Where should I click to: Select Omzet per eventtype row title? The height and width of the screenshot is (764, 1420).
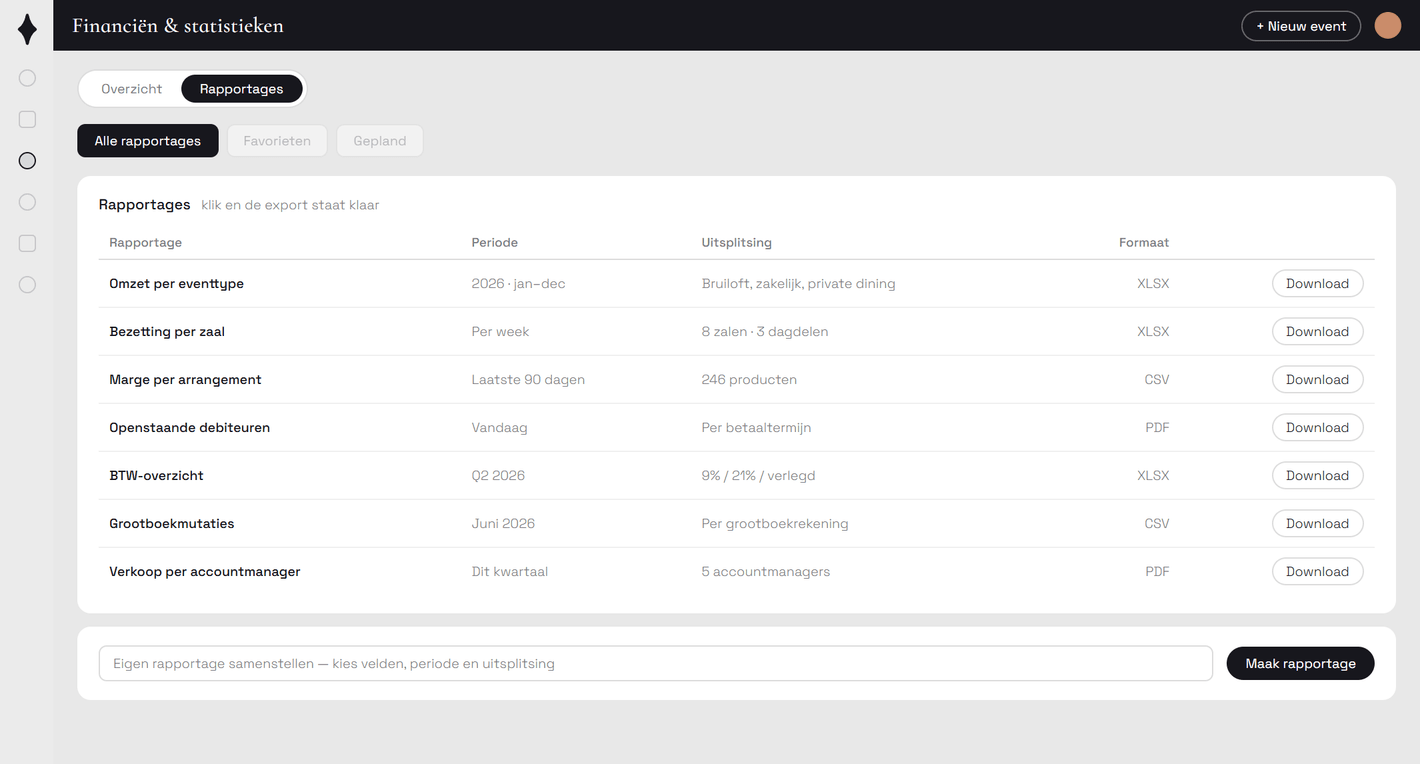177,284
